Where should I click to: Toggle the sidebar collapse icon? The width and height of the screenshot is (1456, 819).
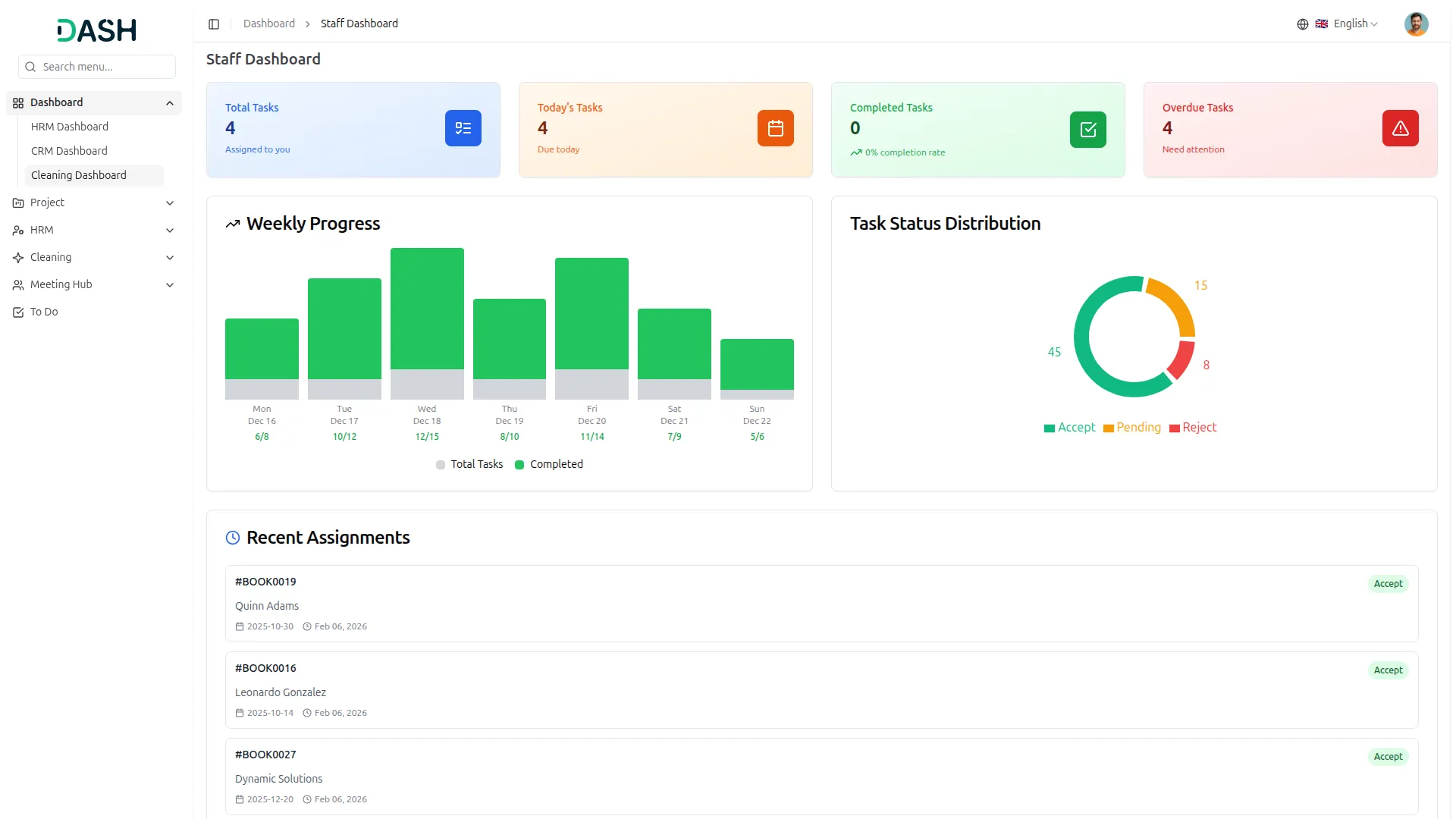coord(214,24)
